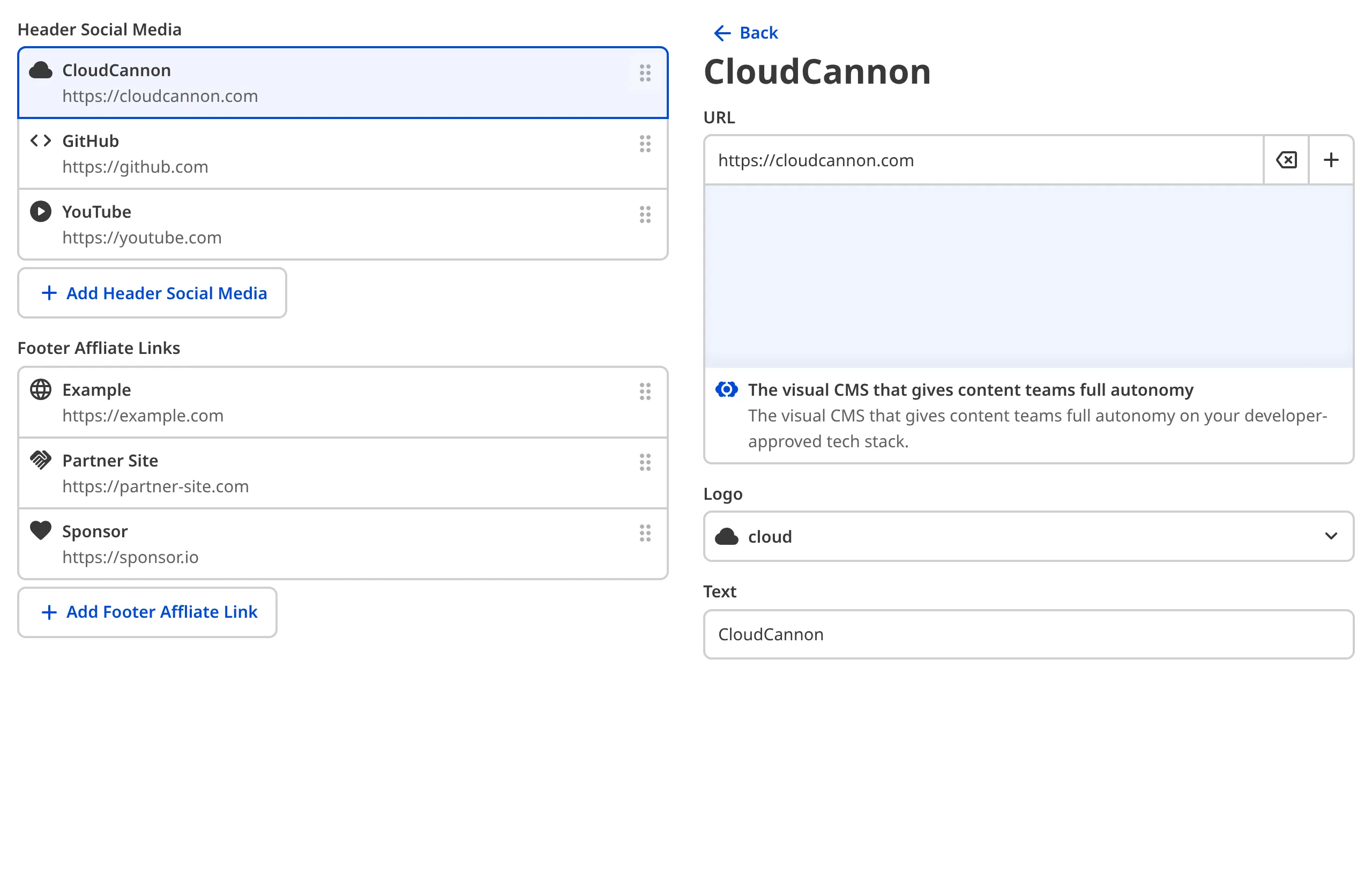Click https://github.com URL text

[x=136, y=167]
